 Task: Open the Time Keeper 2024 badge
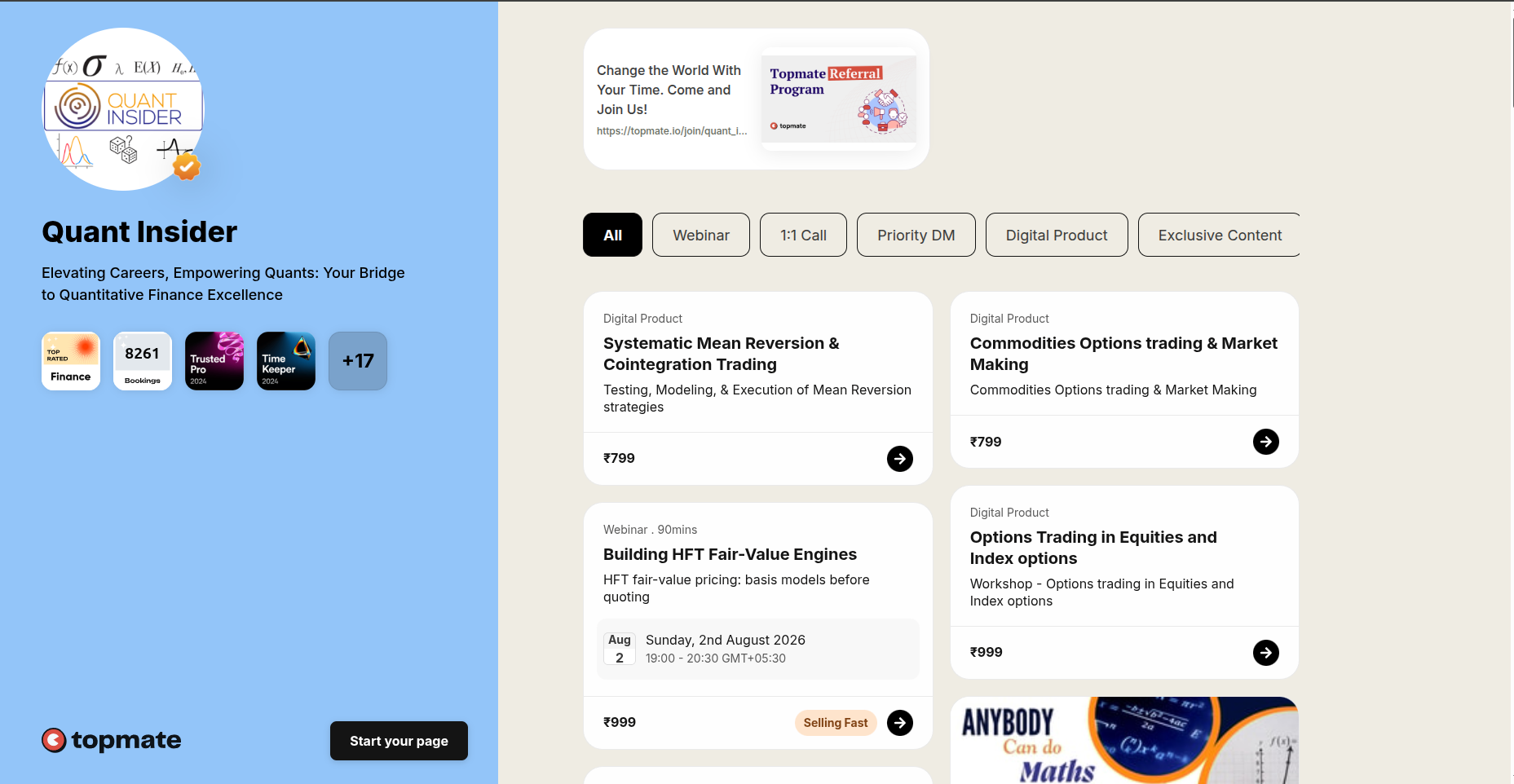pos(286,361)
